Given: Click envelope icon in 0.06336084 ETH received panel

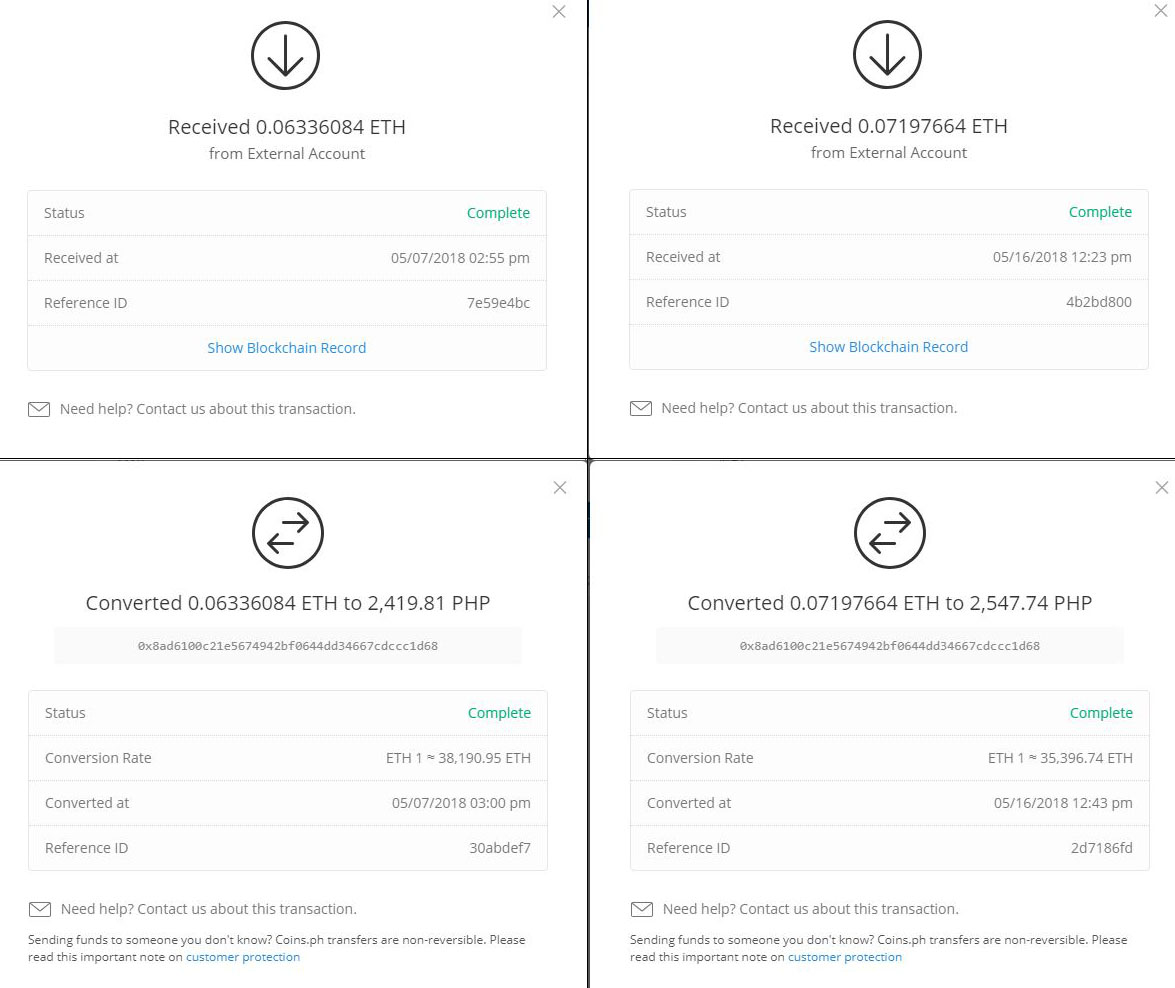Looking at the screenshot, I should pyautogui.click(x=39, y=409).
